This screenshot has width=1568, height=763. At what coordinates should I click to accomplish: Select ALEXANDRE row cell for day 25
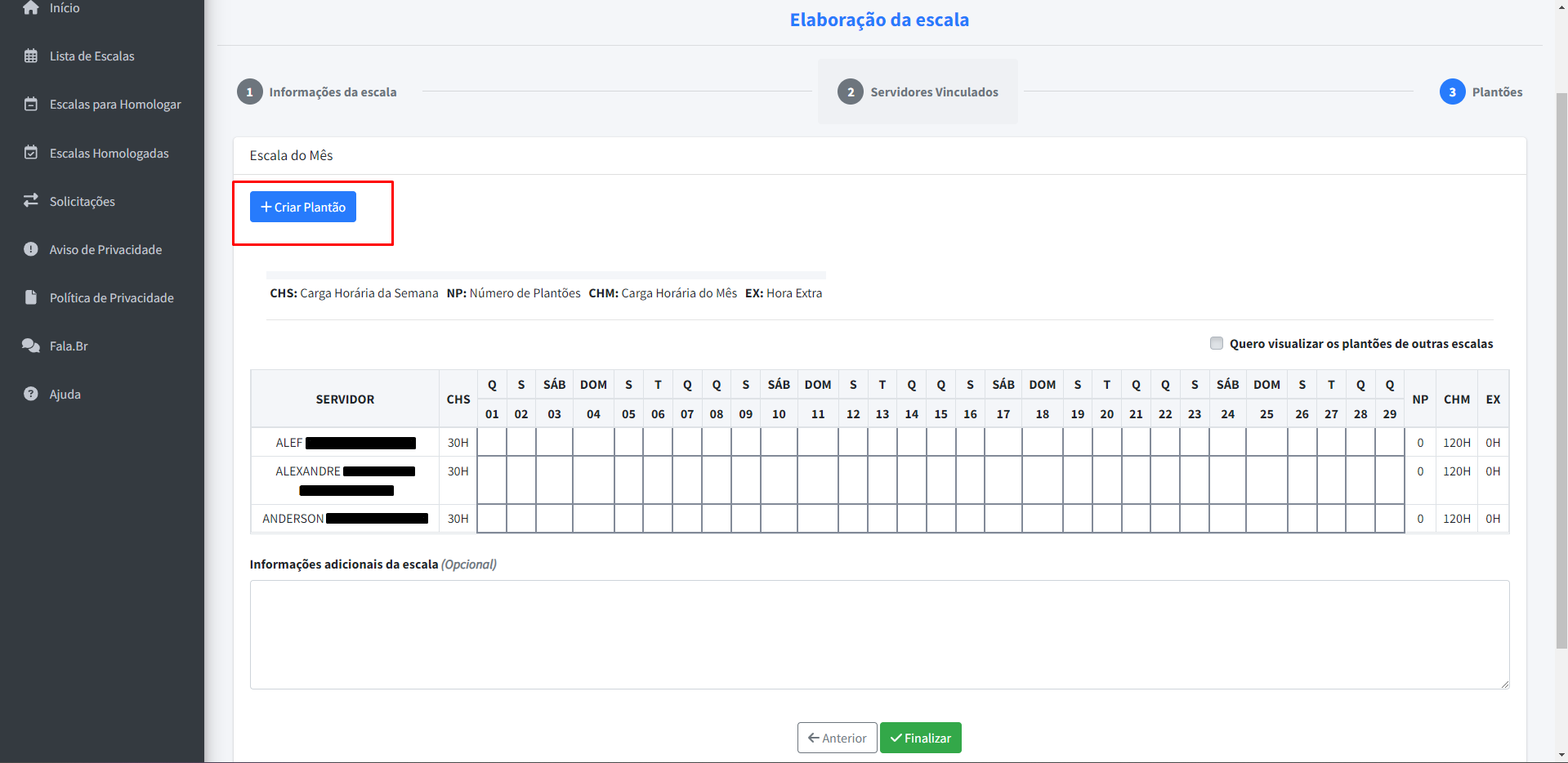(x=1266, y=480)
